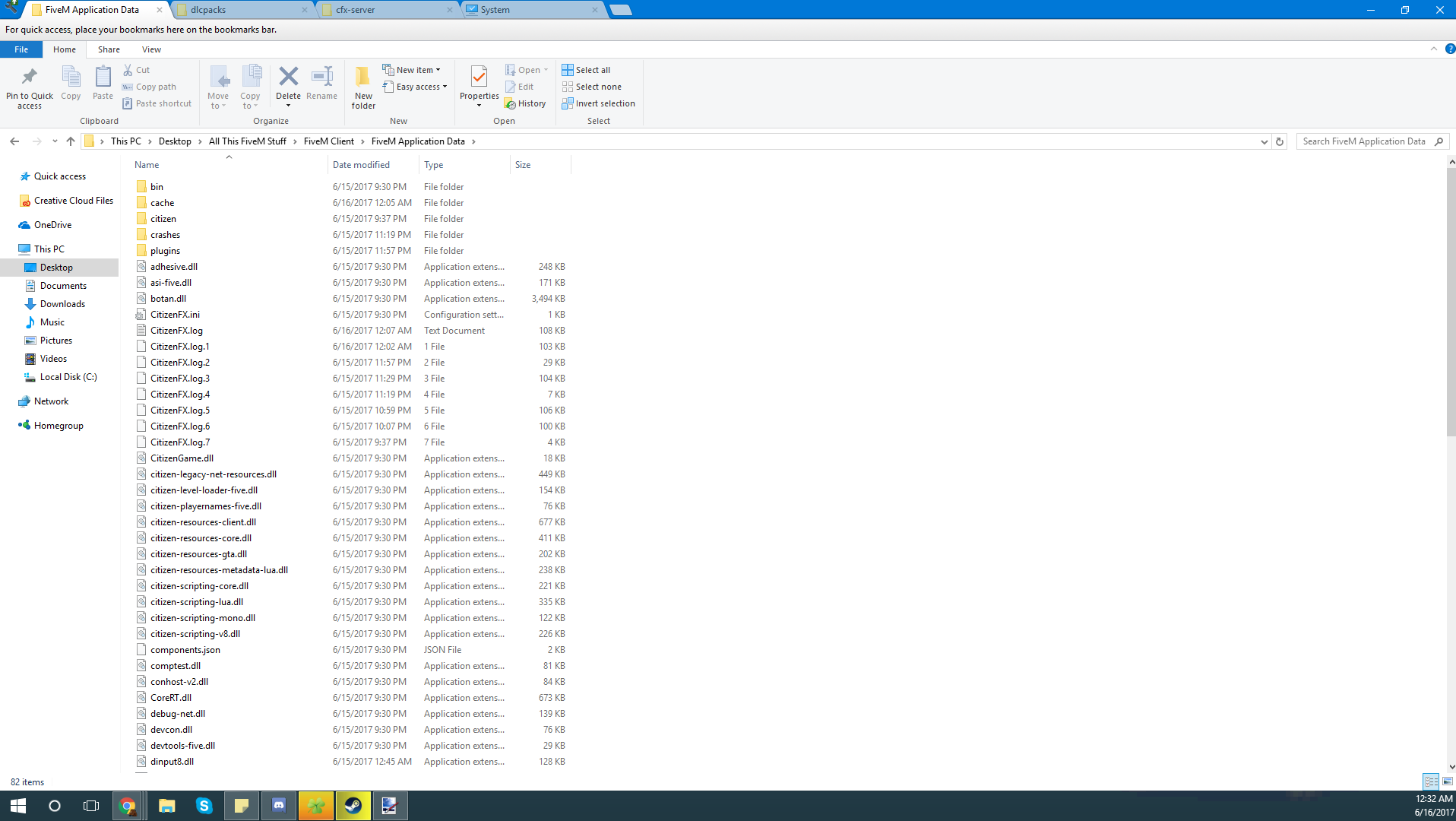The width and height of the screenshot is (1456, 821).
Task: Open the File menu tab
Action: (21, 49)
